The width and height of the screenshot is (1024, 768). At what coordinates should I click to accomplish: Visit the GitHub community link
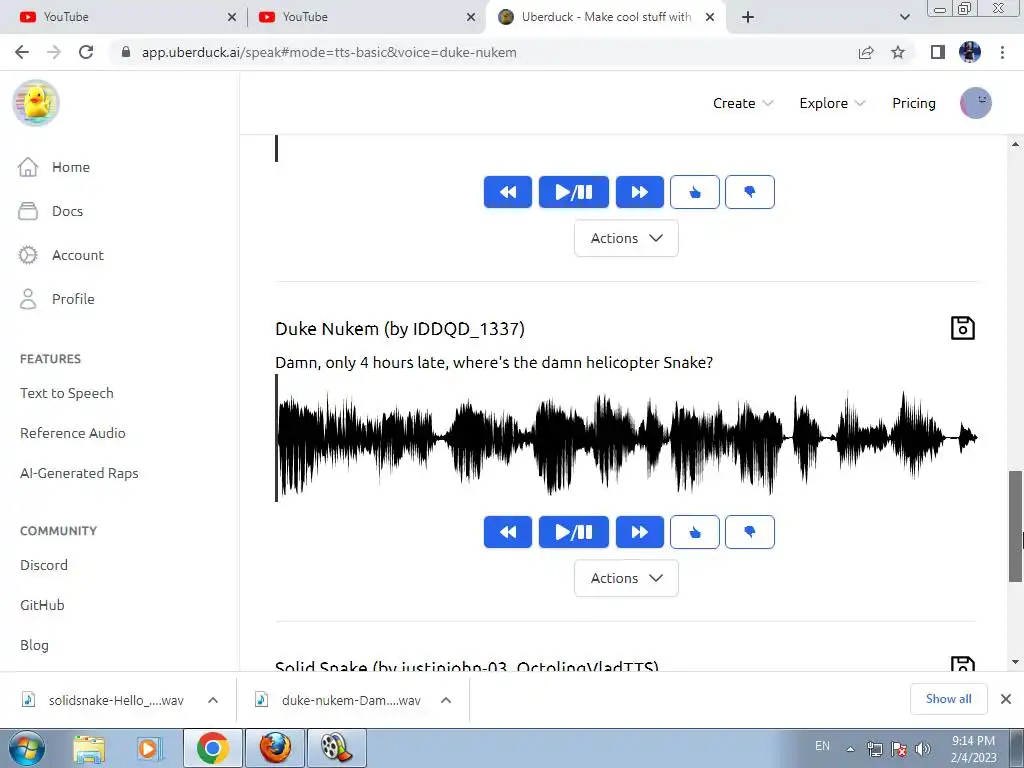click(x=42, y=605)
